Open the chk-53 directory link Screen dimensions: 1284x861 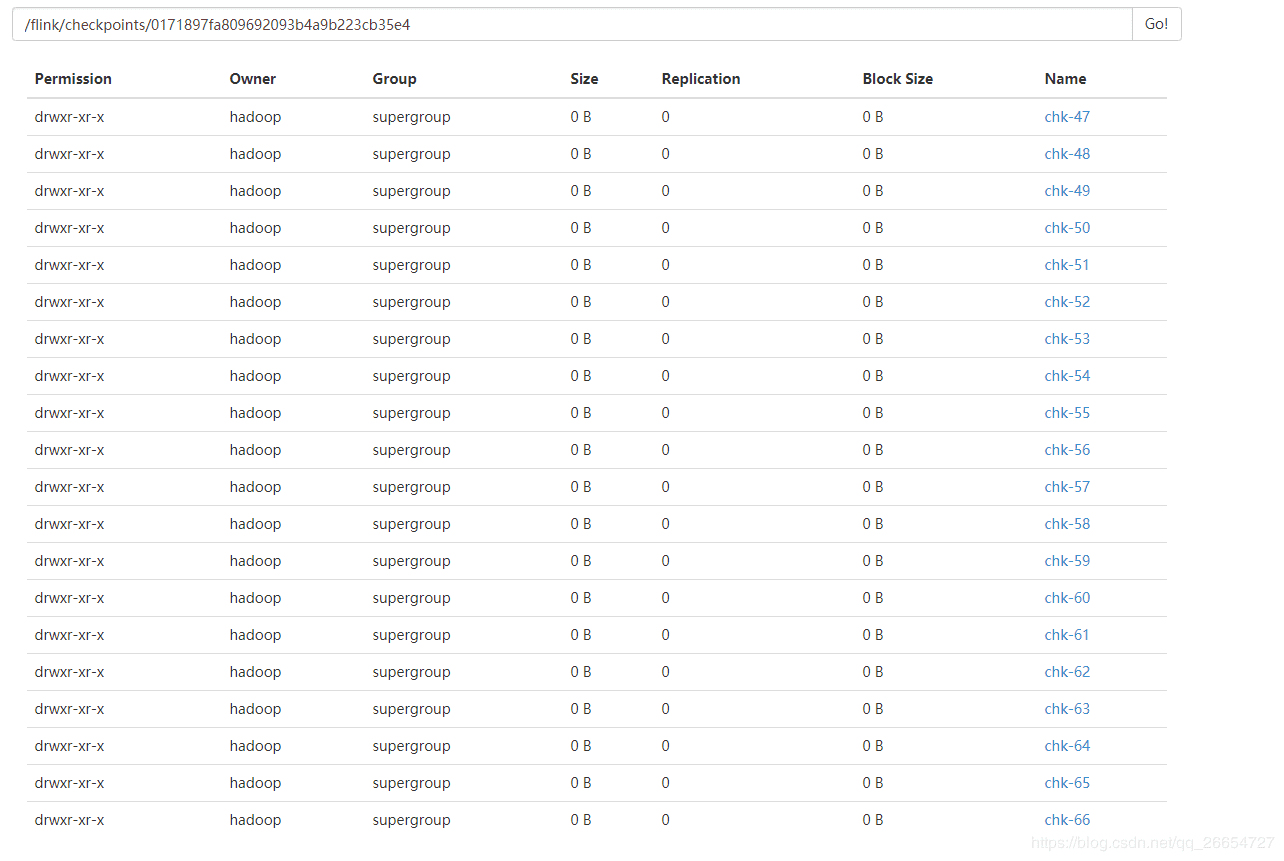(x=1067, y=339)
